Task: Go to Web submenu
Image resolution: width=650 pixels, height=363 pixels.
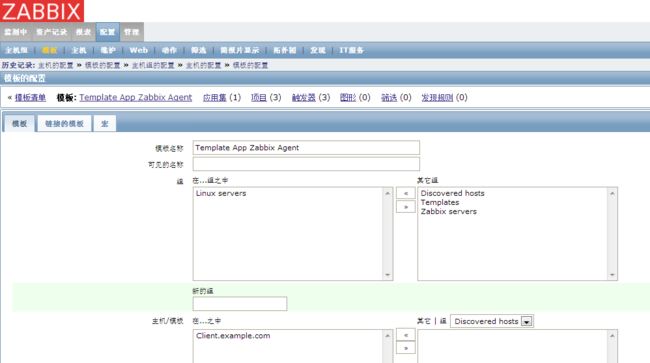Action: [138, 50]
